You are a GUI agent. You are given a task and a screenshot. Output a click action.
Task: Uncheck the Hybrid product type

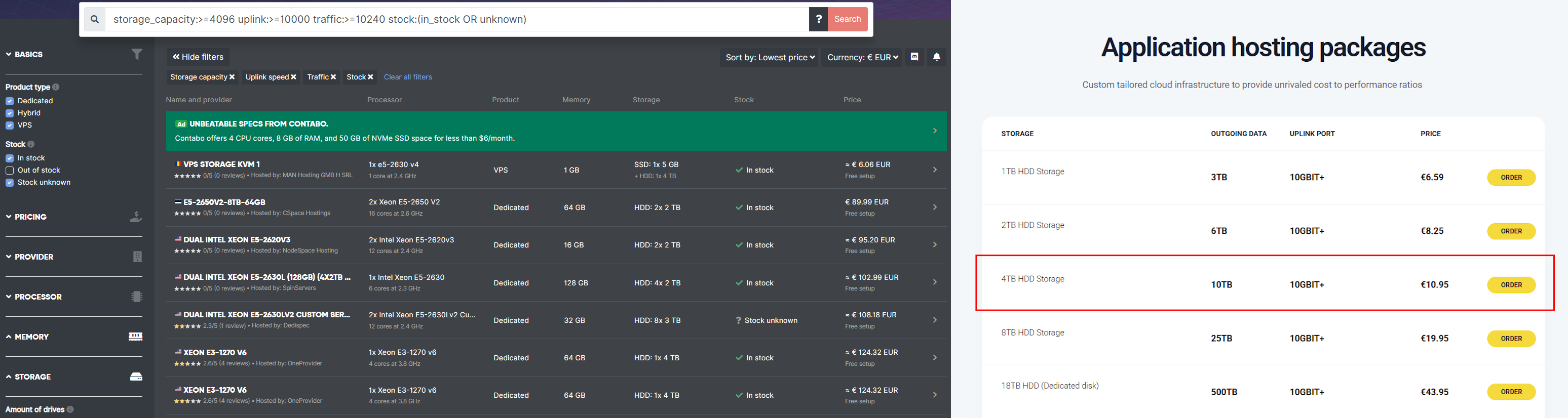(10, 113)
